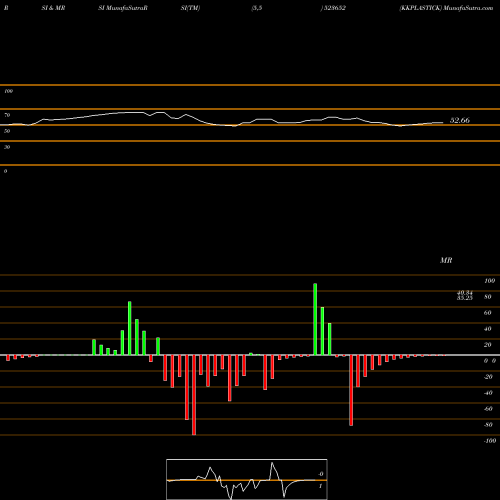The width and height of the screenshot is (500, 500).
Task: Click the MR axis 80 label
Action: tap(488, 297)
